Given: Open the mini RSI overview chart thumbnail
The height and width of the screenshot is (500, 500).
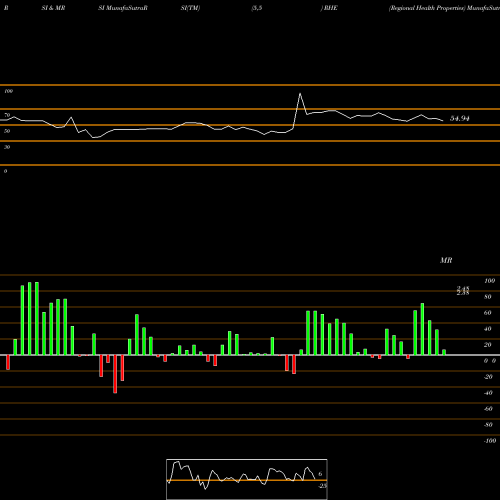Looking at the screenshot, I should tap(247, 479).
